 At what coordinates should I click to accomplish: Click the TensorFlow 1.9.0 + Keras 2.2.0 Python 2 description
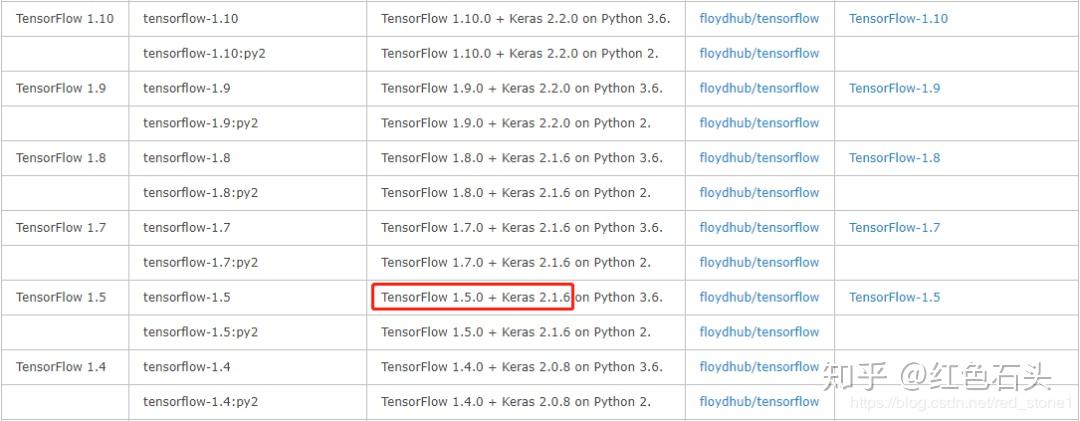pyautogui.click(x=516, y=123)
